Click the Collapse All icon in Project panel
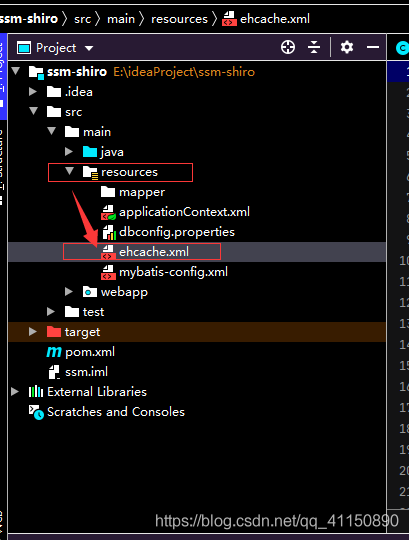This screenshot has height=540, width=409. [x=314, y=47]
